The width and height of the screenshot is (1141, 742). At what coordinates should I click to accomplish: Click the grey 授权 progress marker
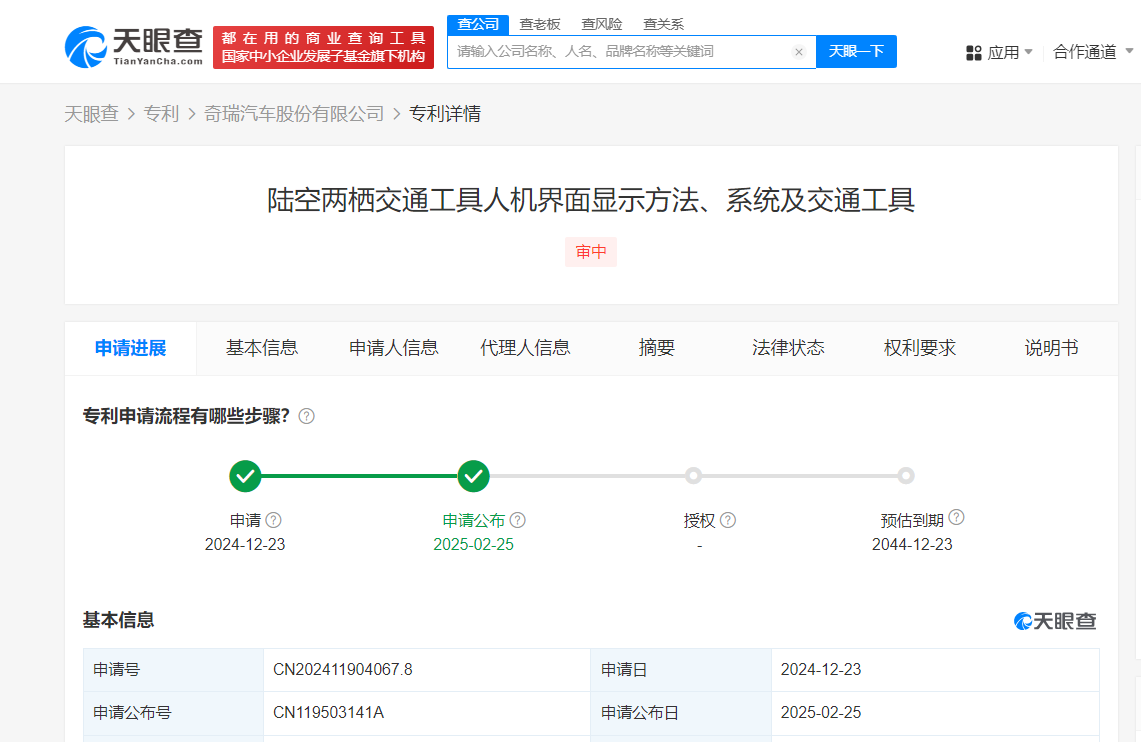point(693,476)
